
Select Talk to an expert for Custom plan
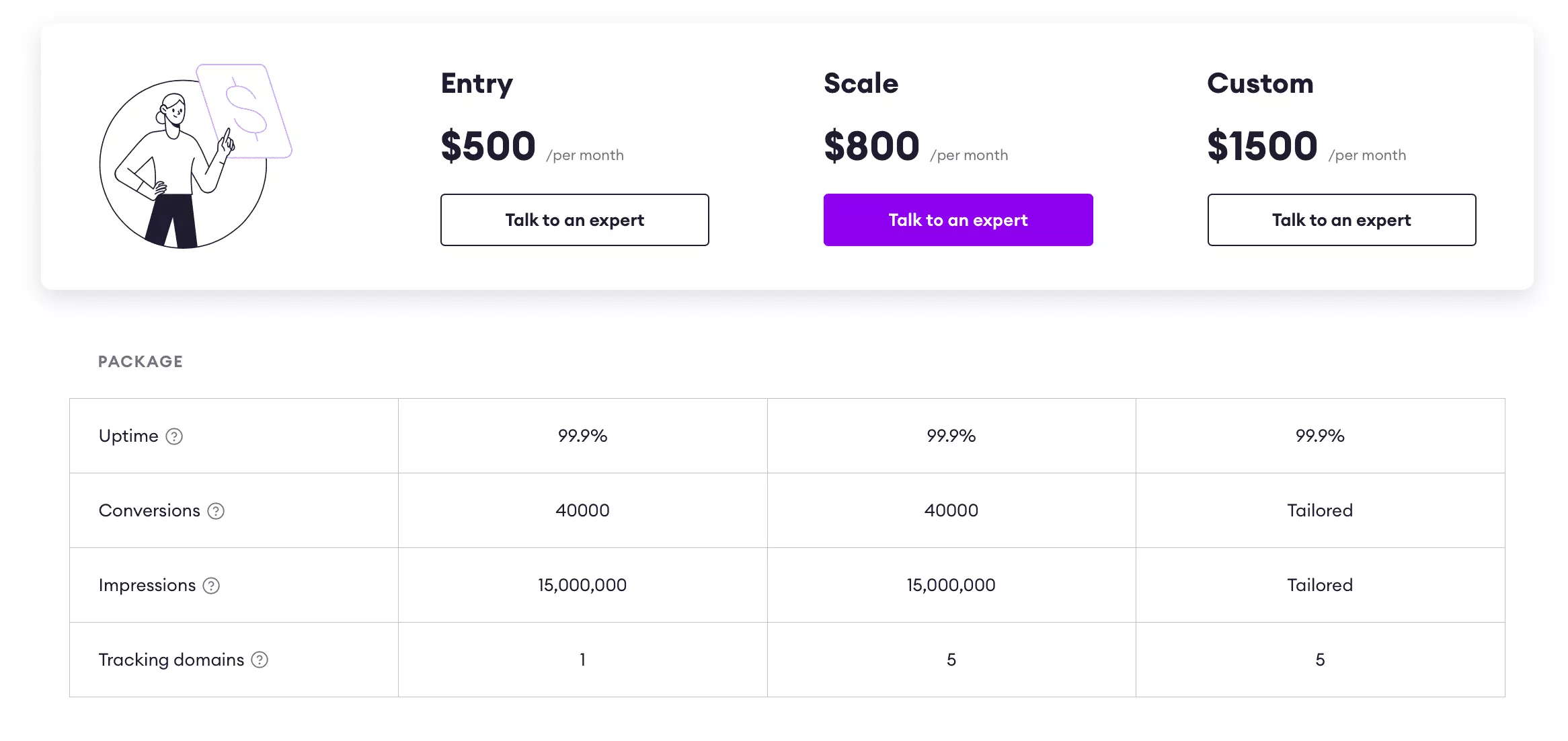[x=1341, y=220]
